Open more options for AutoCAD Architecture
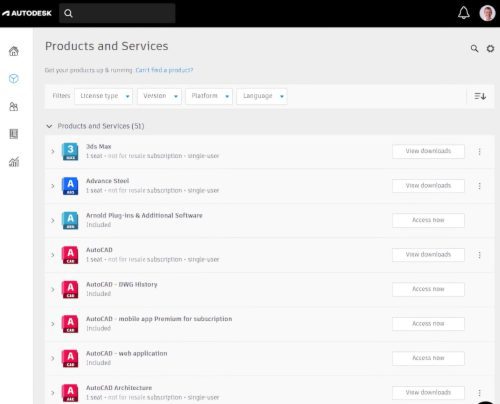The image size is (500, 404). tap(479, 393)
